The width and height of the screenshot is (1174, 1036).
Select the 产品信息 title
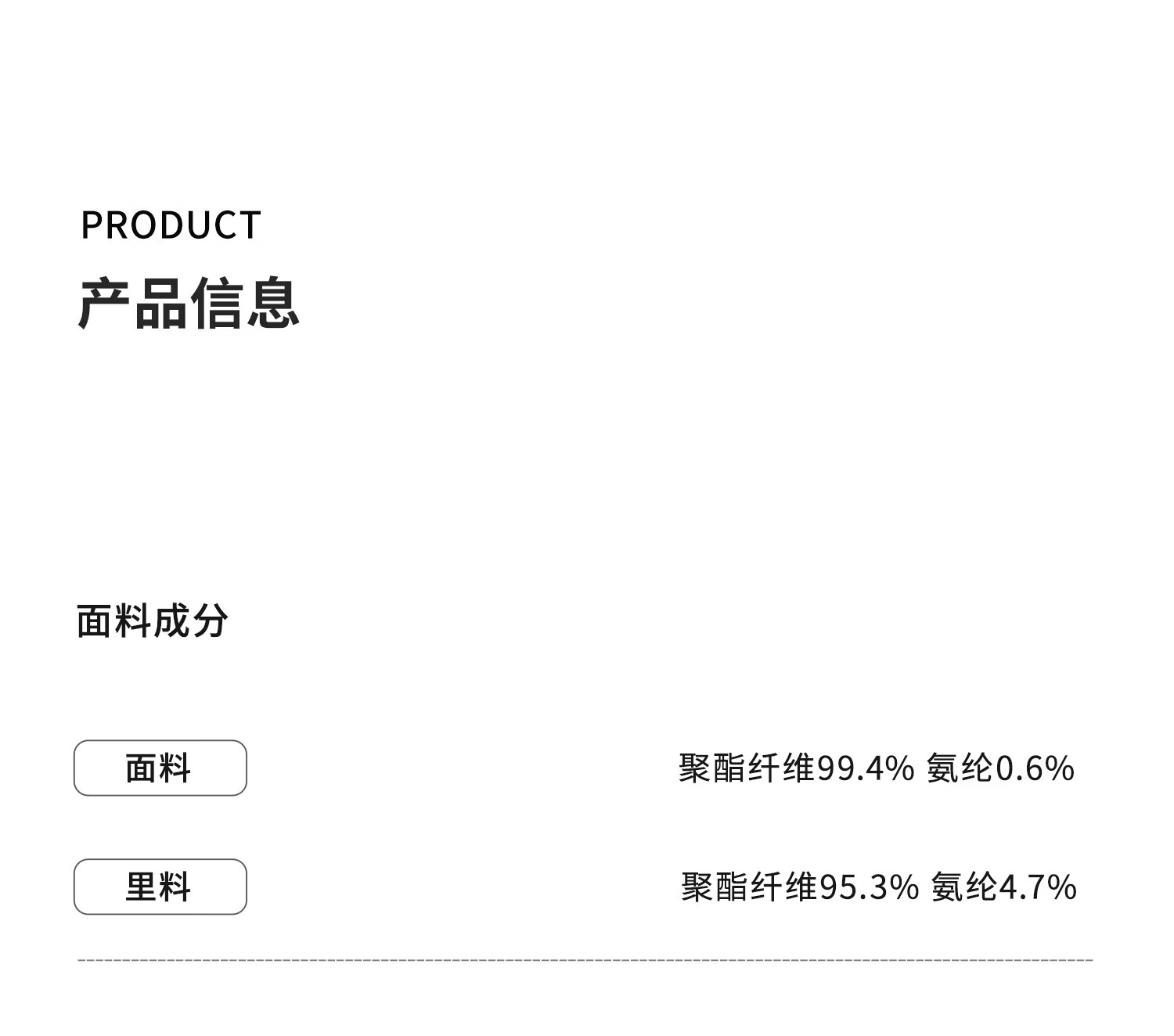tap(189, 303)
